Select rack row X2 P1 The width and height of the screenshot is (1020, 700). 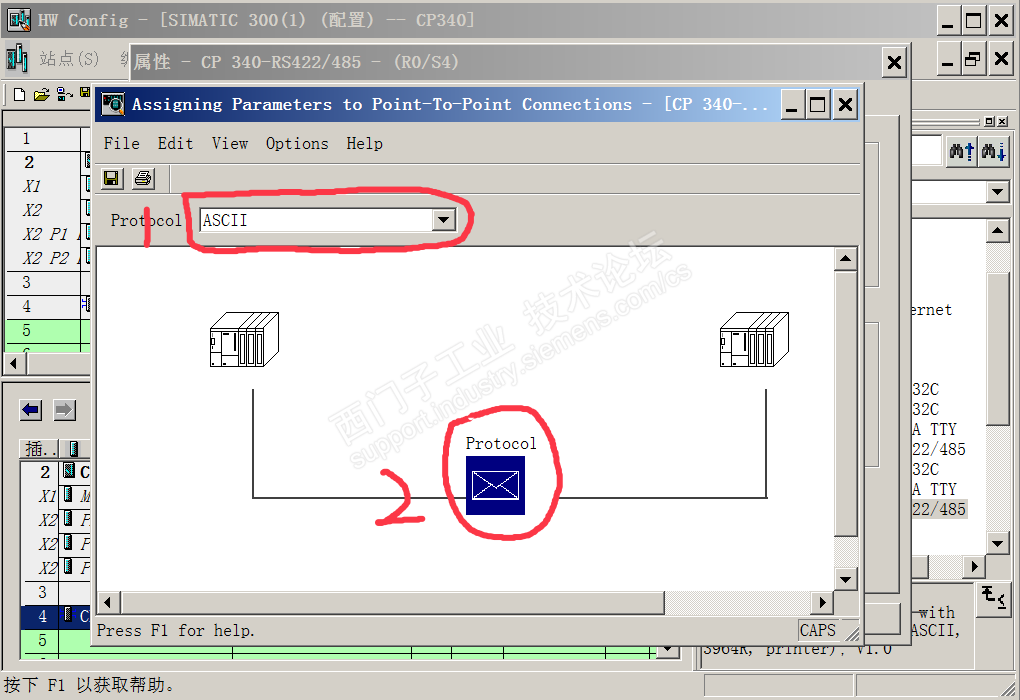47,234
